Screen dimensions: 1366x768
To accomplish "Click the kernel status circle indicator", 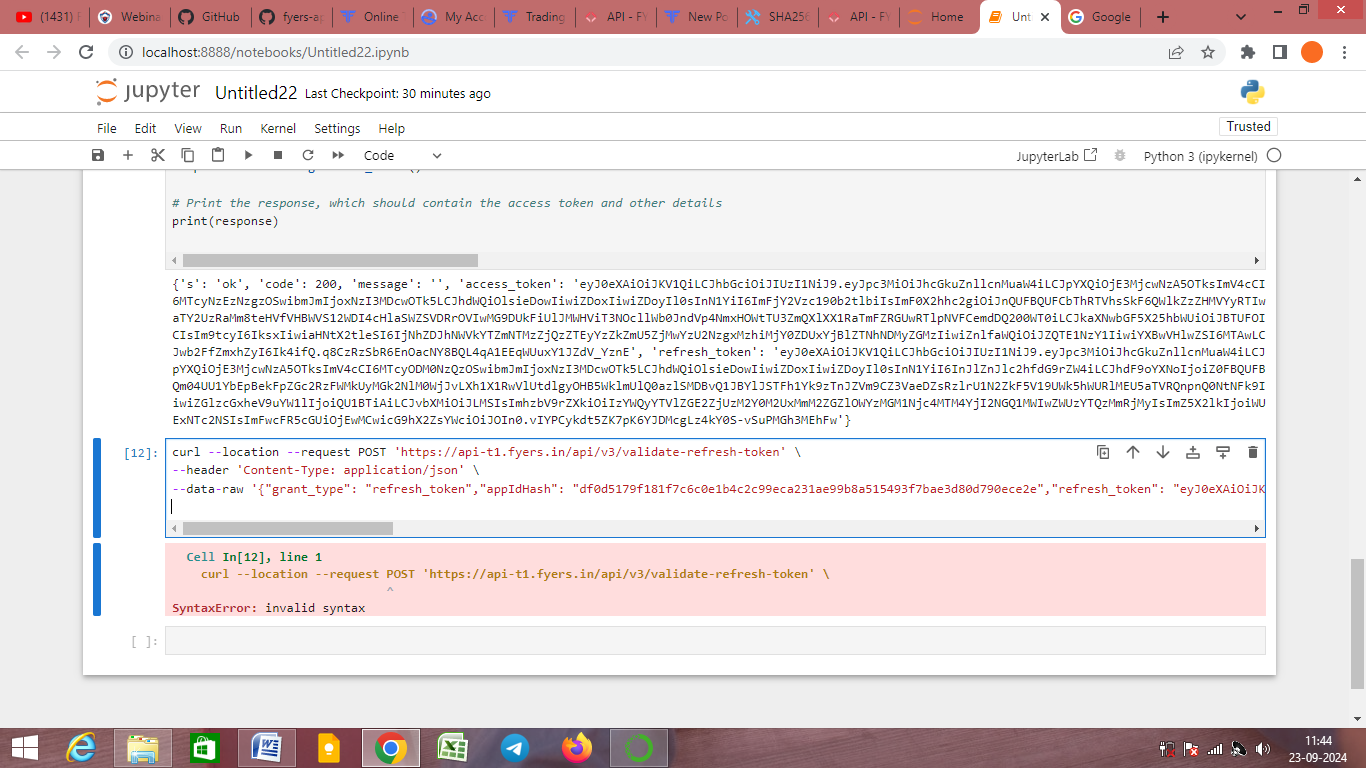I will [x=1274, y=156].
